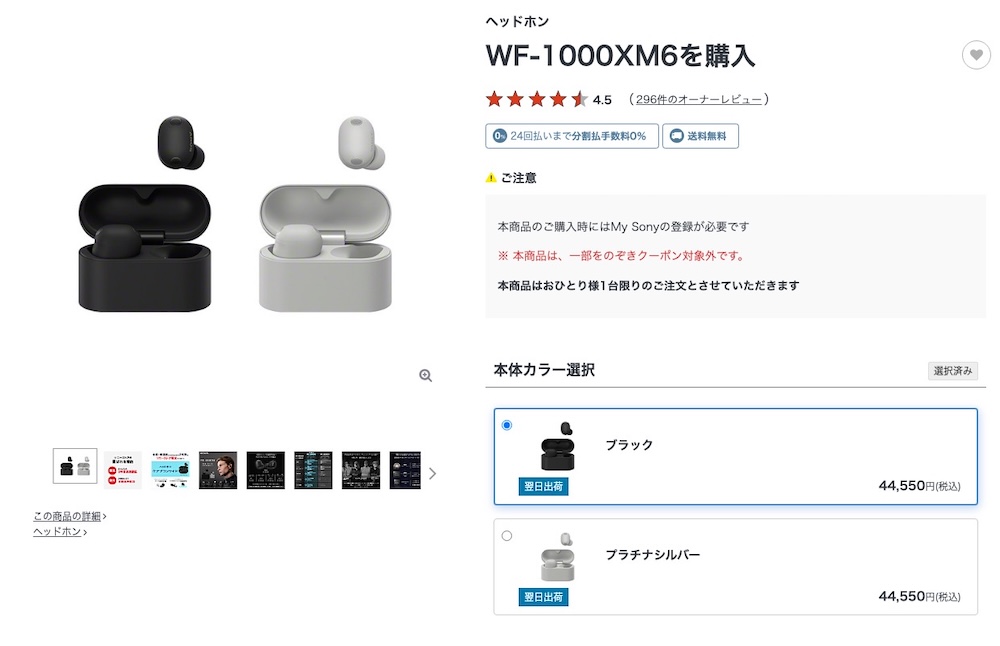Open the この商品の詳細 link
Screen dimensions: 1000x646
pyautogui.click(x=68, y=516)
